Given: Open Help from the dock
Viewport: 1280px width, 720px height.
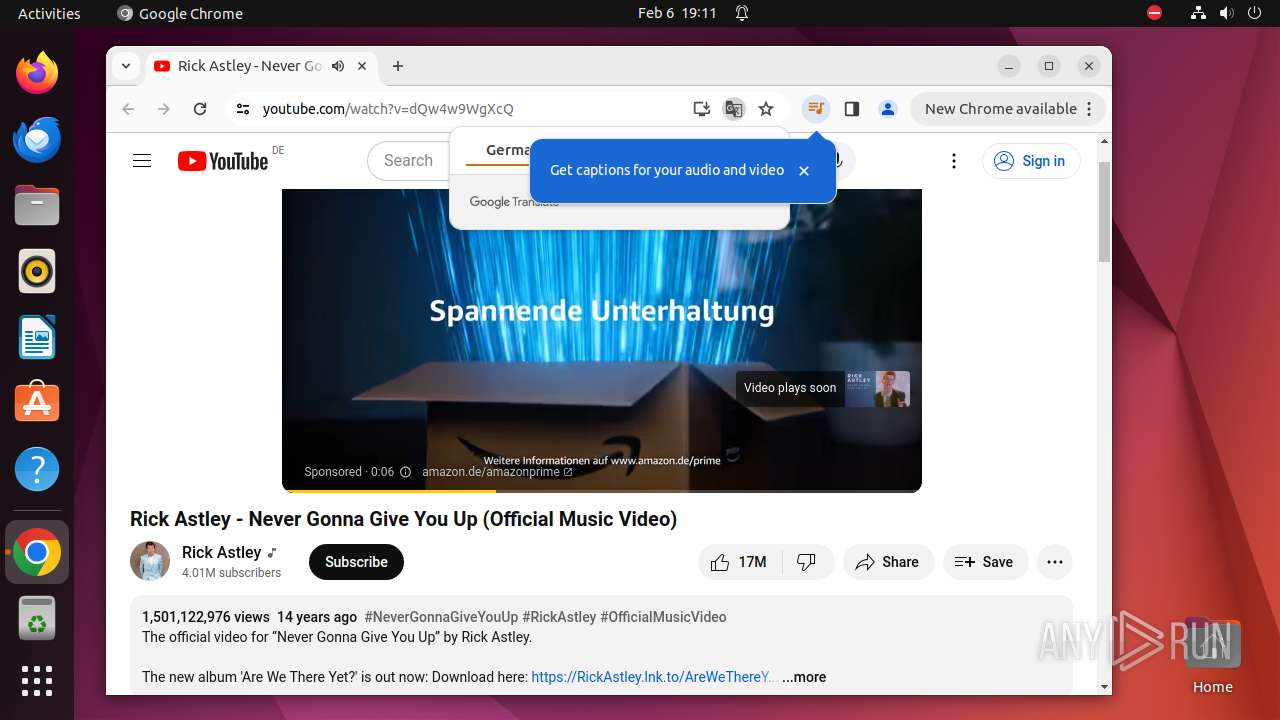Looking at the screenshot, I should pos(37,469).
